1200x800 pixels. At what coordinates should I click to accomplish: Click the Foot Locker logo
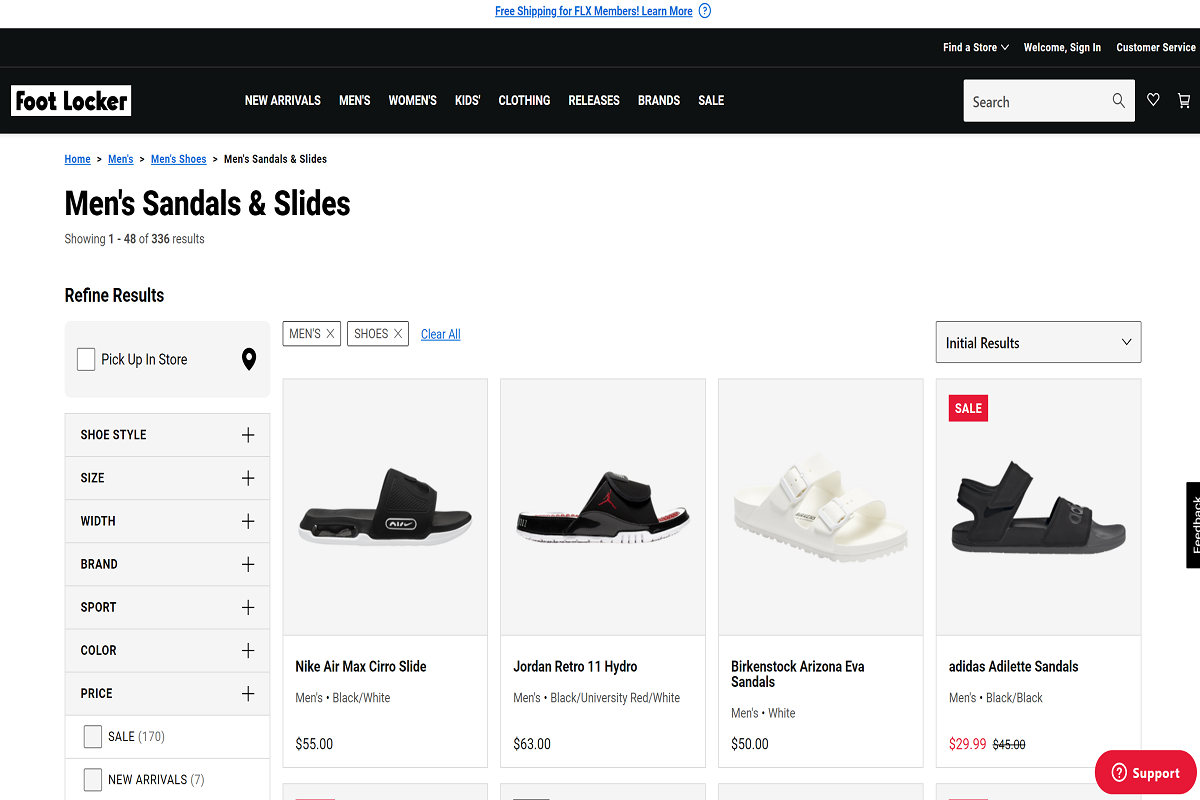(x=71, y=100)
